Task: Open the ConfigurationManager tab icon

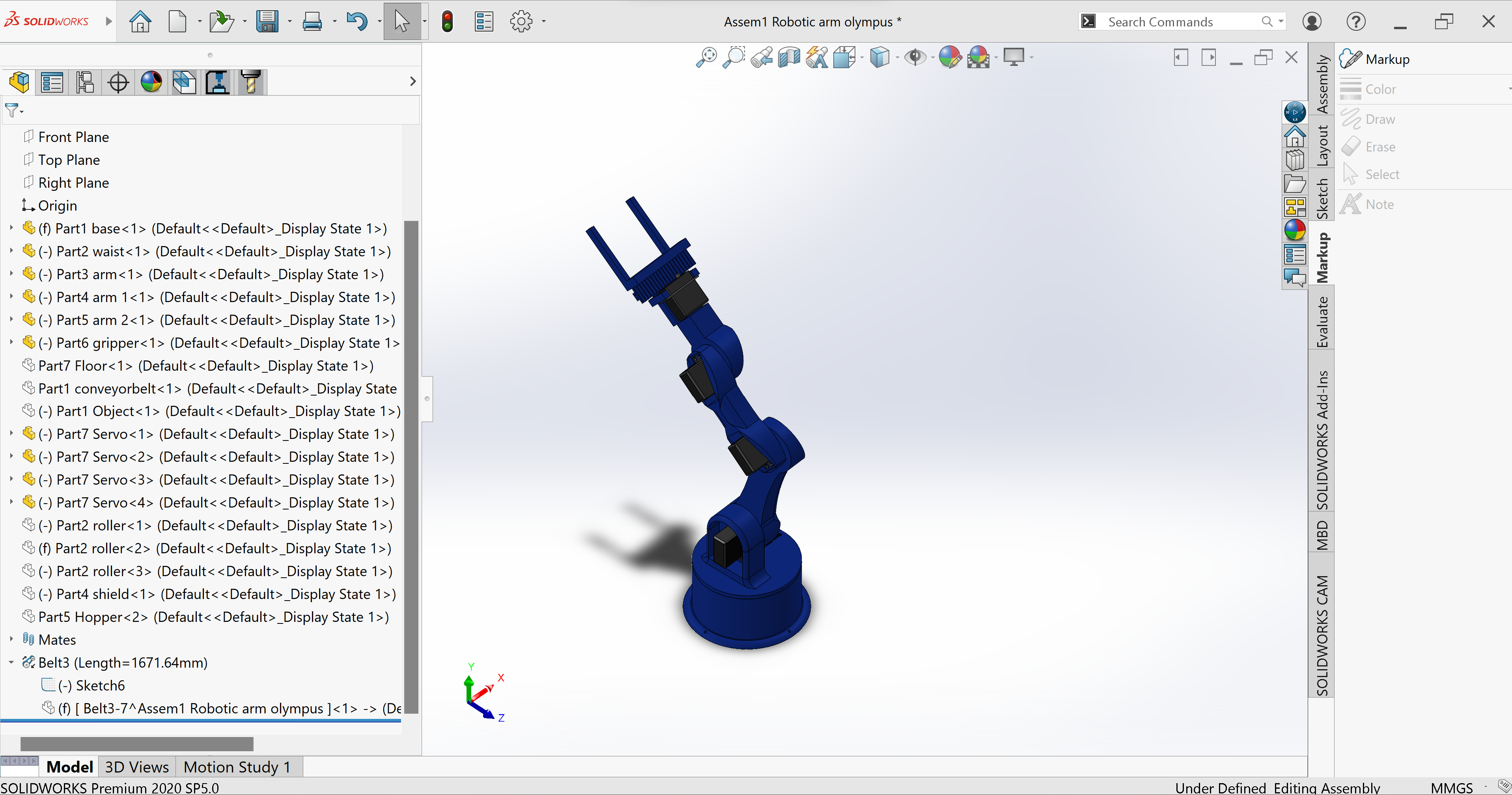Action: tap(85, 82)
